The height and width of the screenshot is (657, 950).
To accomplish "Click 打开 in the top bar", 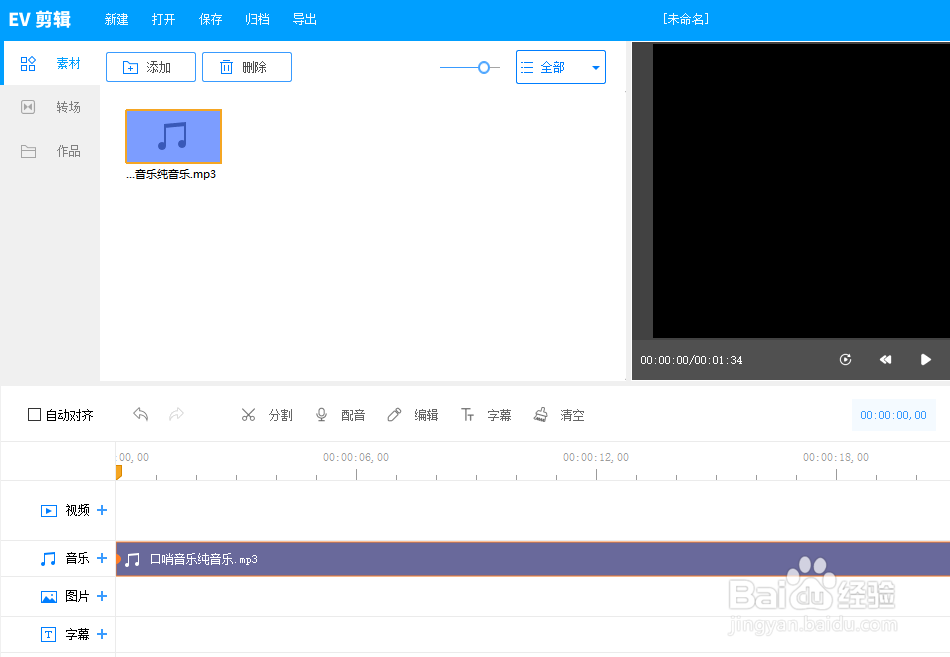I will 164,19.
